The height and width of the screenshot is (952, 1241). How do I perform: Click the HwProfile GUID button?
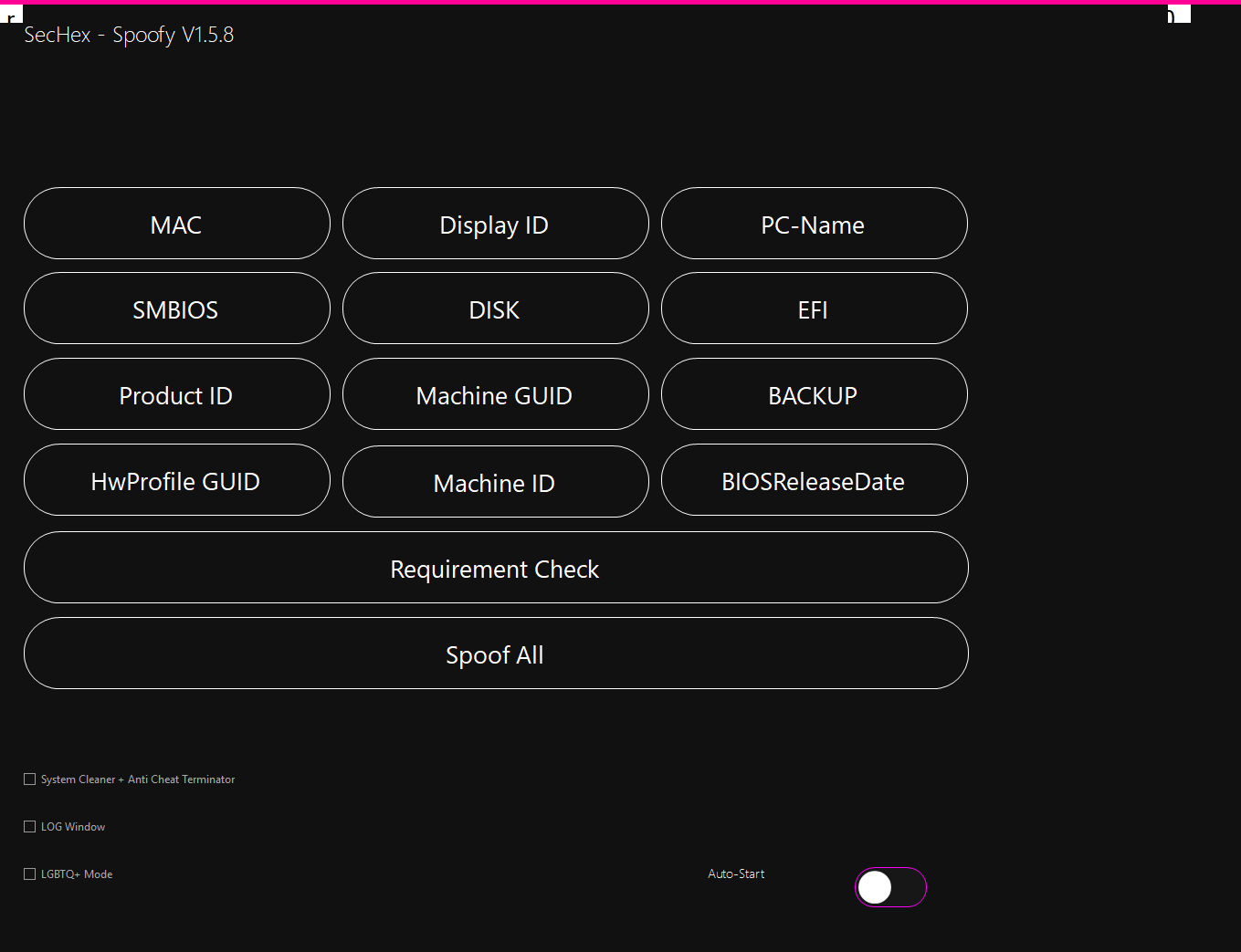tap(176, 480)
